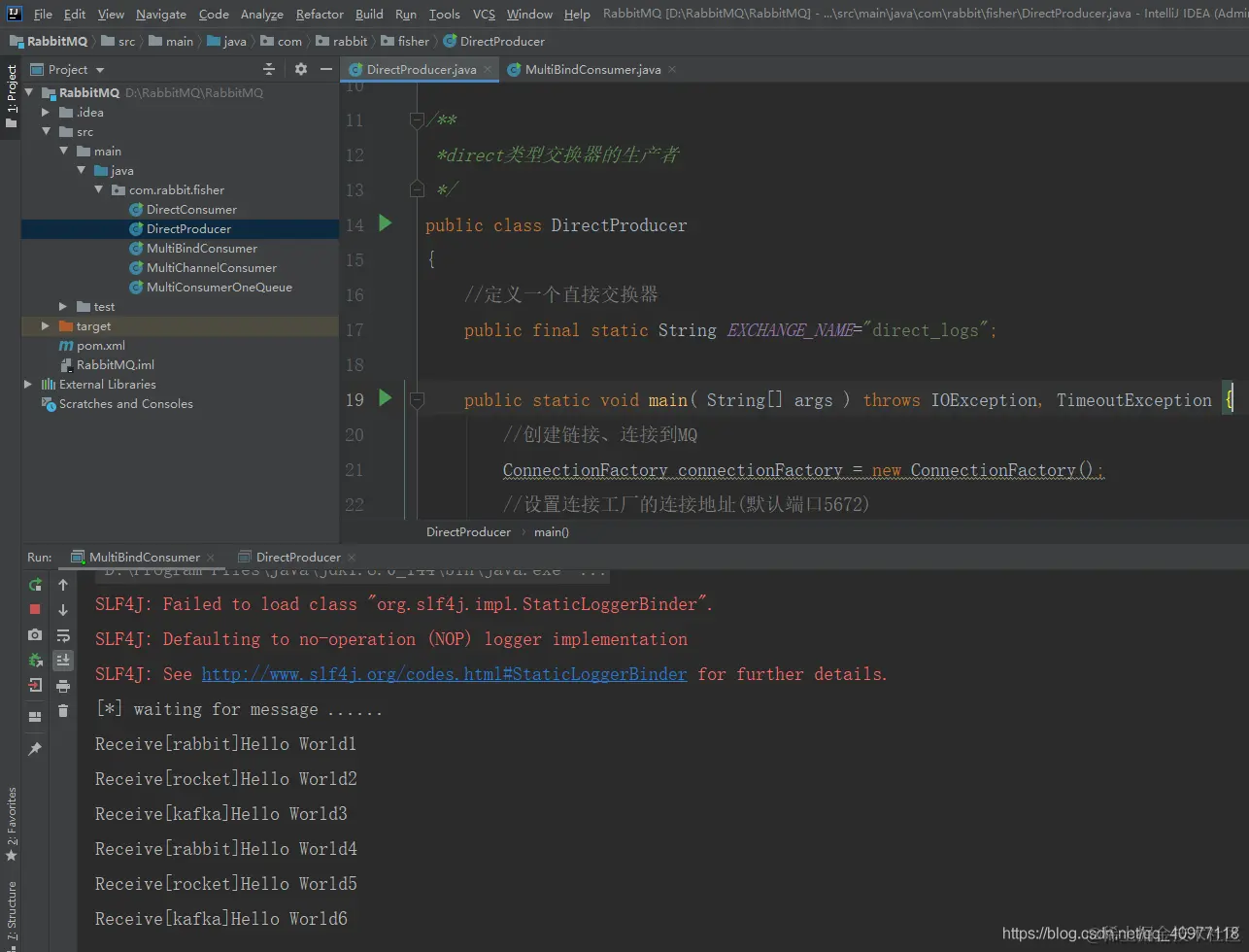
Task: Rerun MultiBindConsumer with the green rerun icon
Action: [x=35, y=585]
